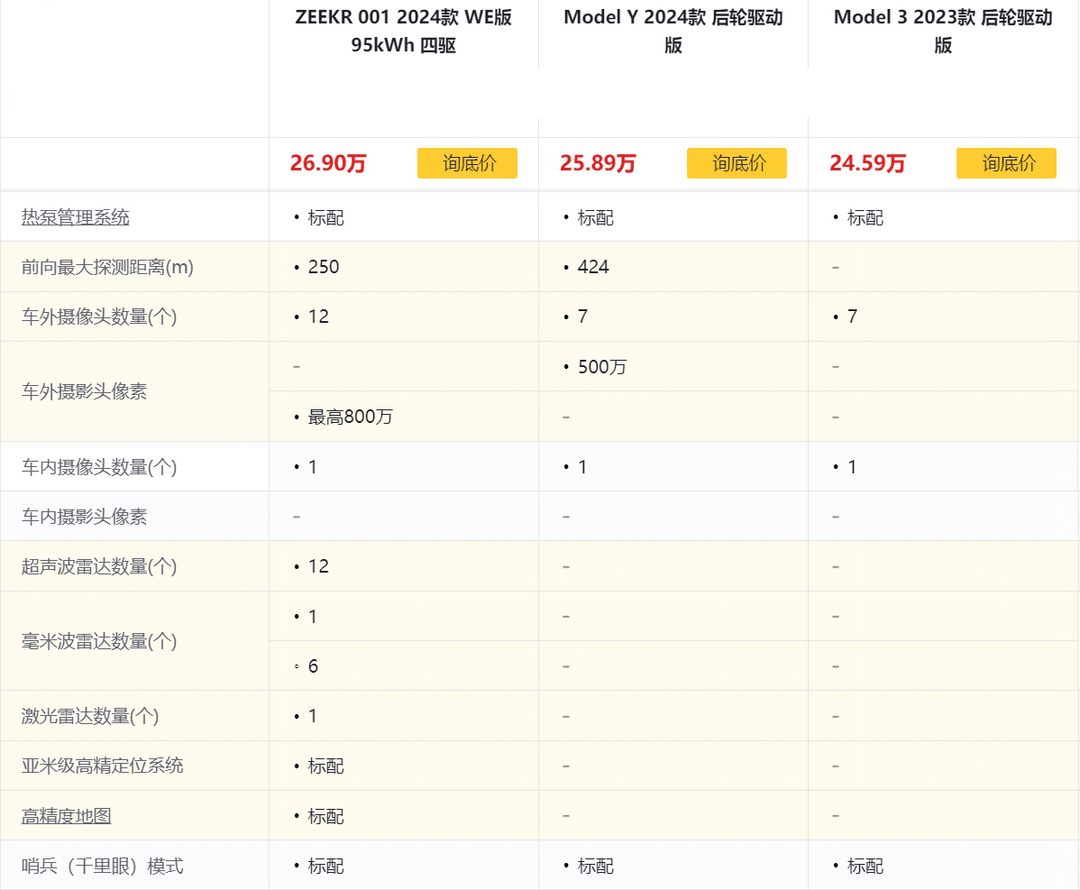The height and width of the screenshot is (890, 1080).
Task: Select the ZEEKR 001 2024款 WE版 column header
Action: 404,31
